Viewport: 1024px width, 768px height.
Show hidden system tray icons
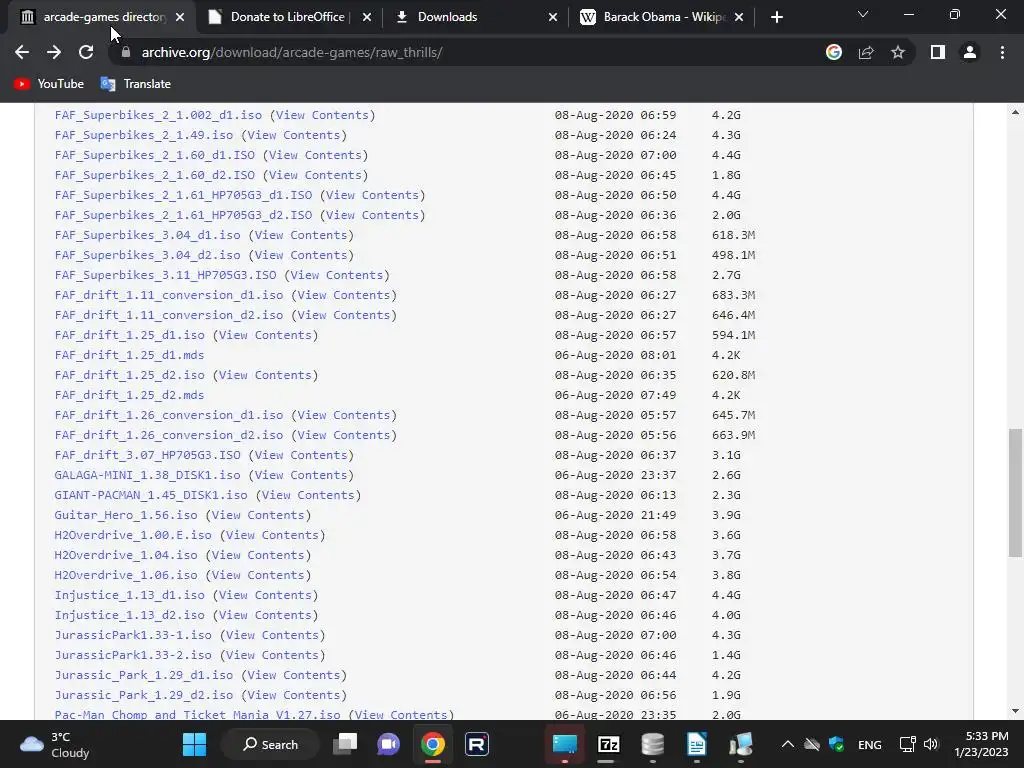[788, 744]
